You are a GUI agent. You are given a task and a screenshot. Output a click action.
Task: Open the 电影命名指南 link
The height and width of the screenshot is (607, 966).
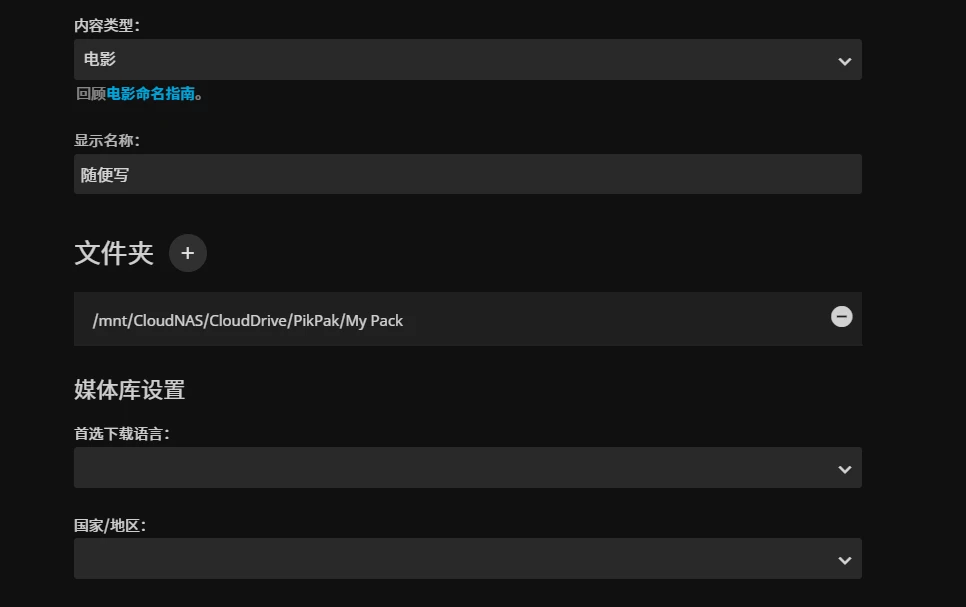(x=151, y=95)
